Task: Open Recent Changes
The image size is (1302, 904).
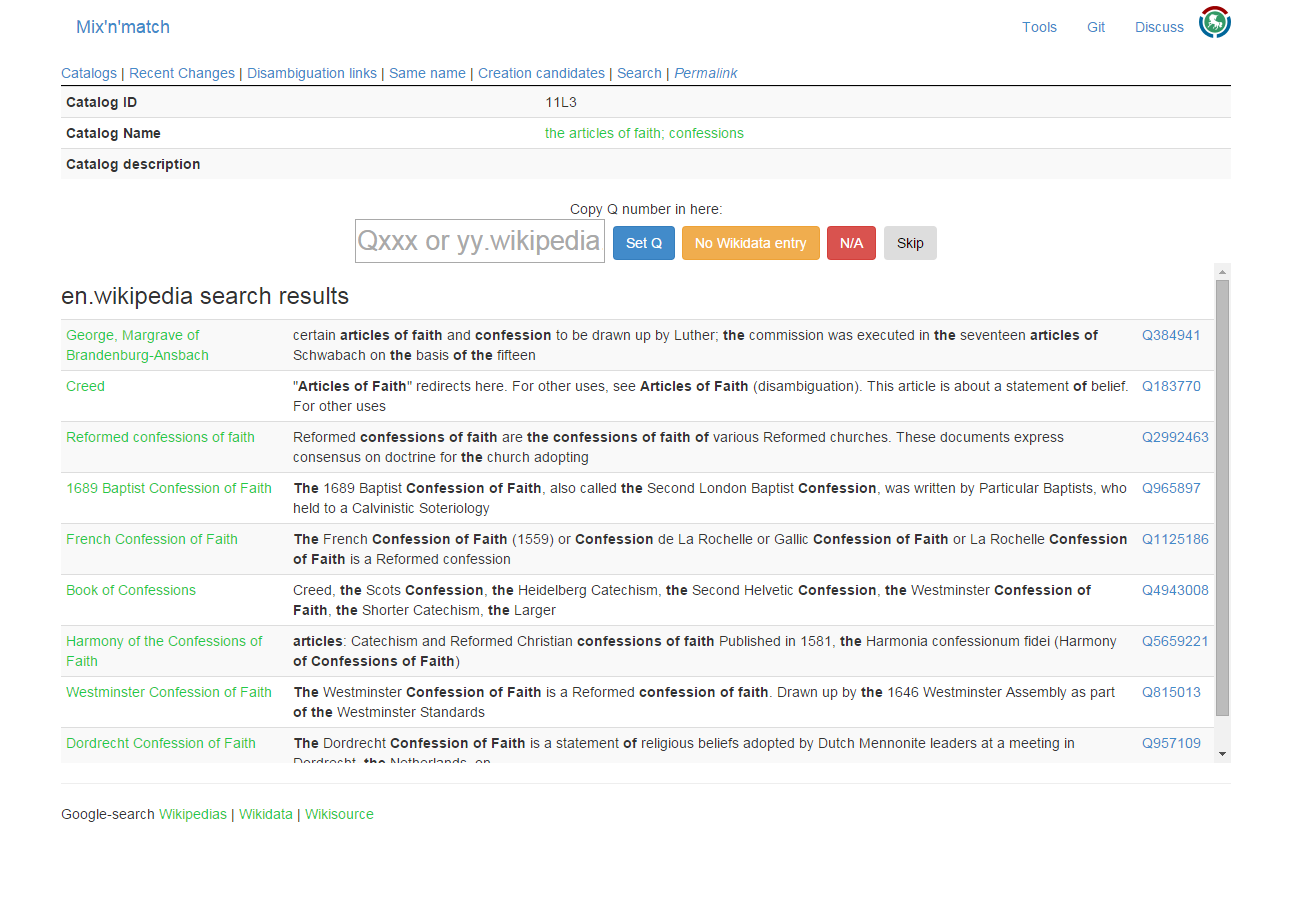Action: click(182, 73)
